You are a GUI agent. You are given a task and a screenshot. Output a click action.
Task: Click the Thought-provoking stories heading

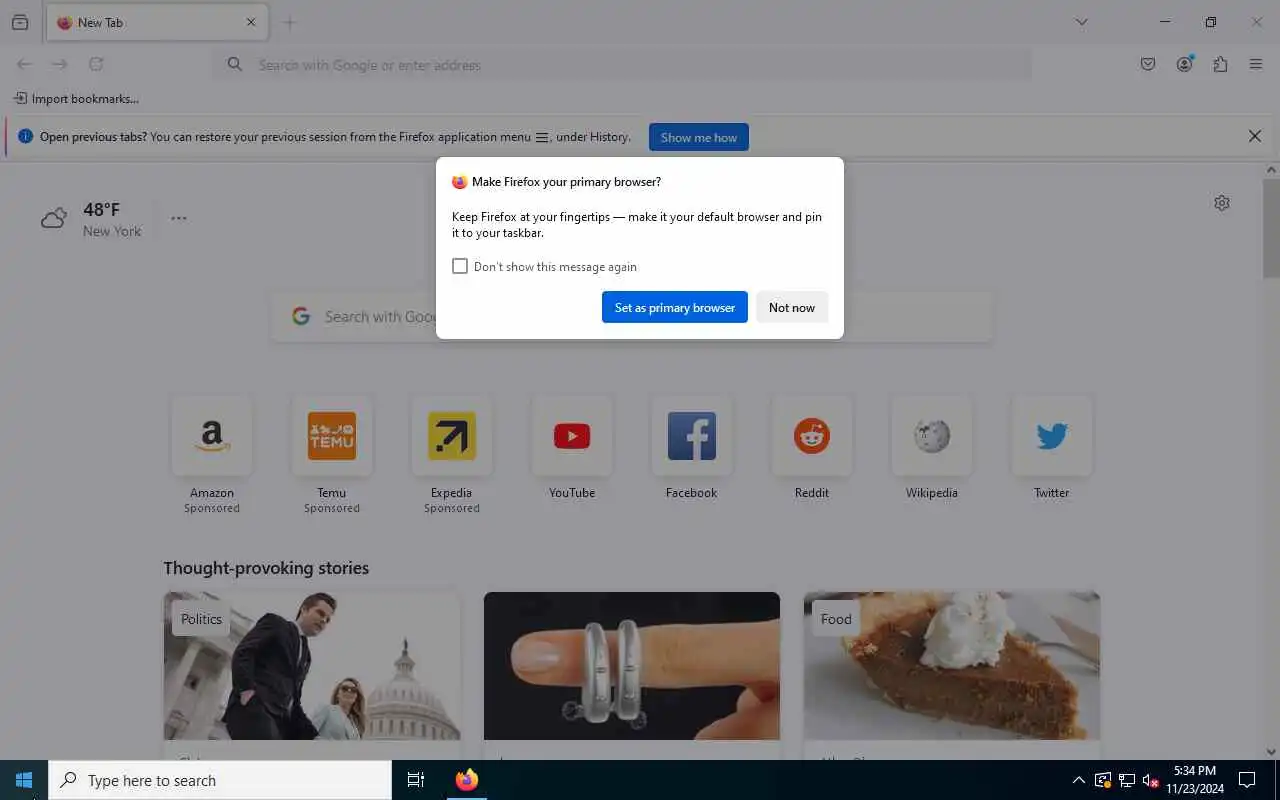pyautogui.click(x=266, y=567)
